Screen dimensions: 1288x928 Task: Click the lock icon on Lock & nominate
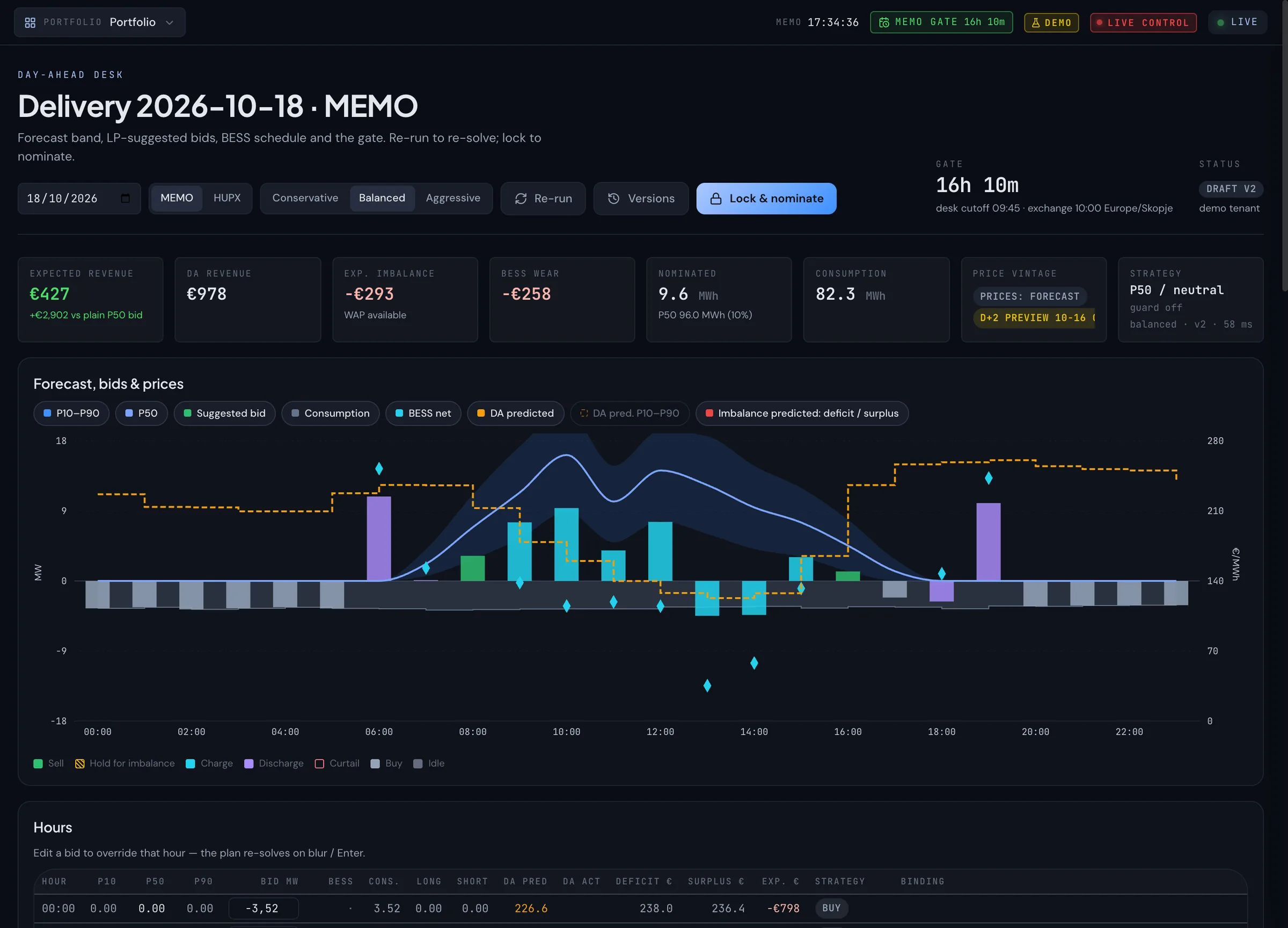(x=716, y=198)
